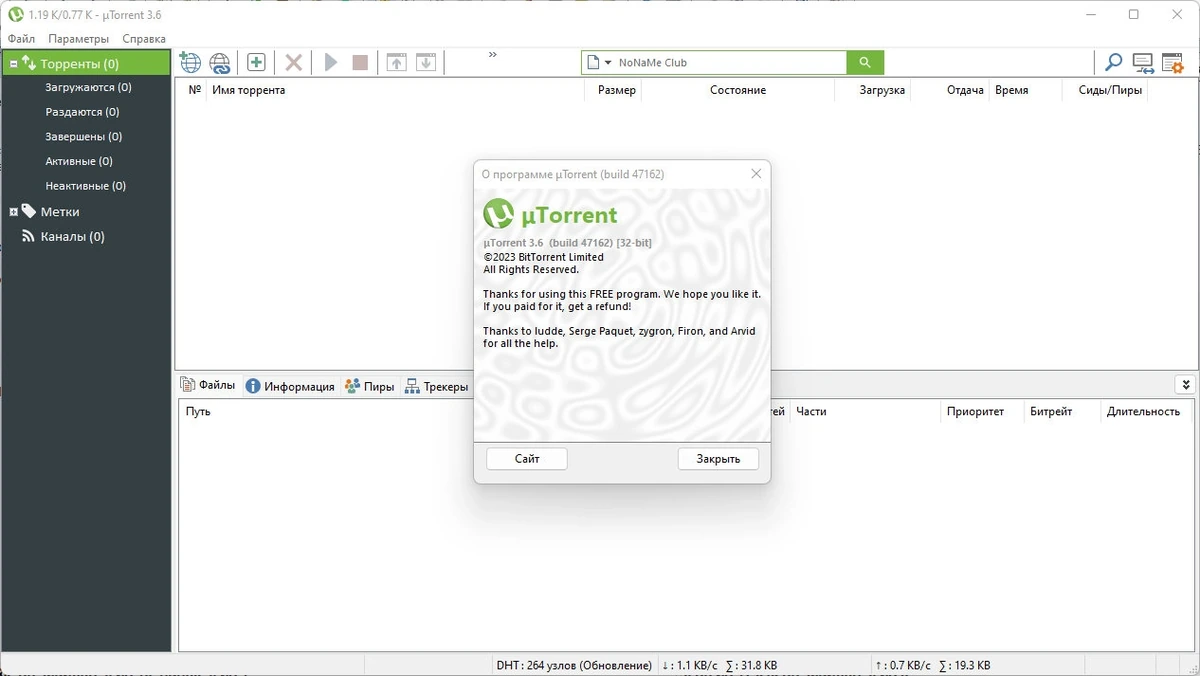Select Метки label item in sidebar

(x=60, y=212)
